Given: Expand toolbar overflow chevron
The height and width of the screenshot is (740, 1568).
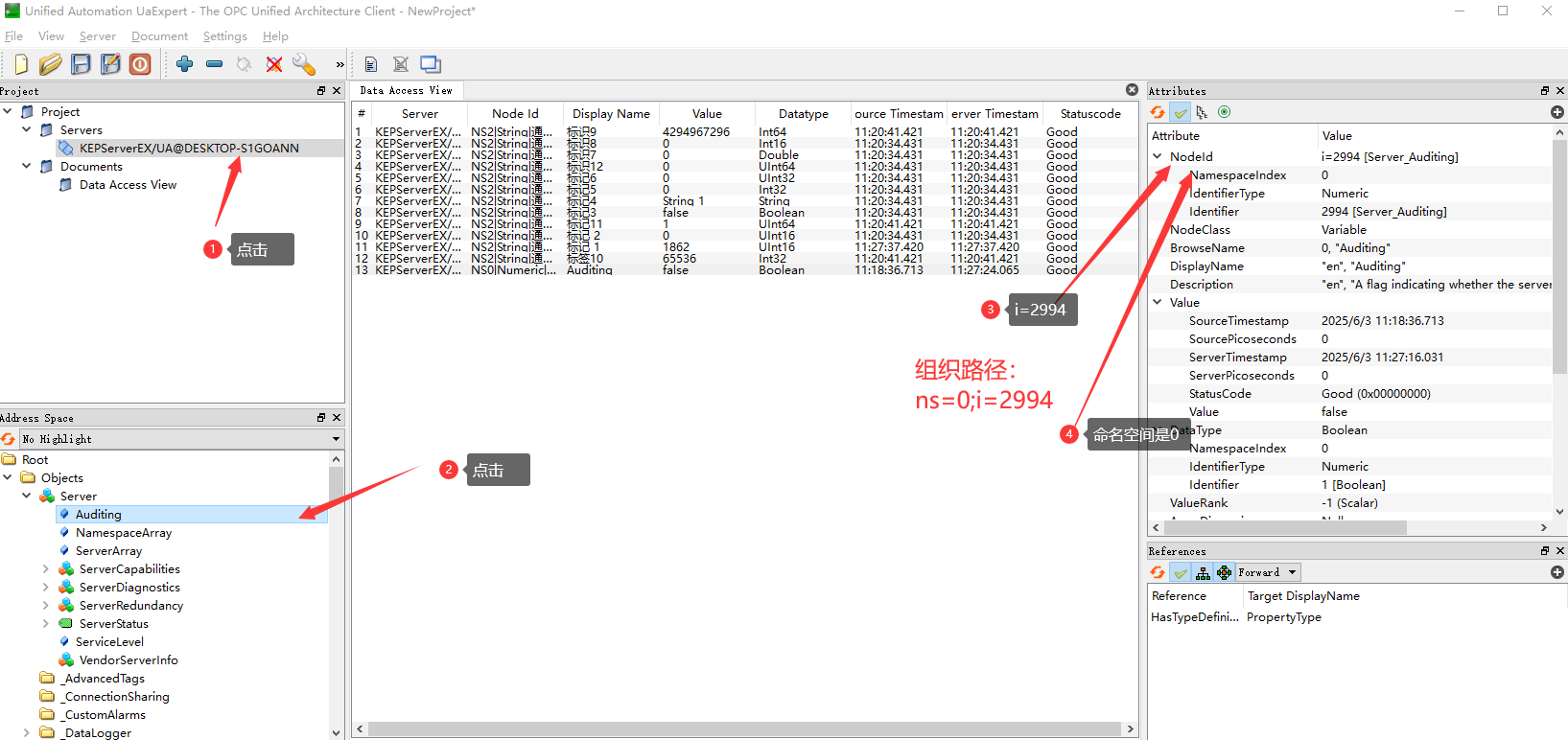Looking at the screenshot, I should [x=339, y=65].
